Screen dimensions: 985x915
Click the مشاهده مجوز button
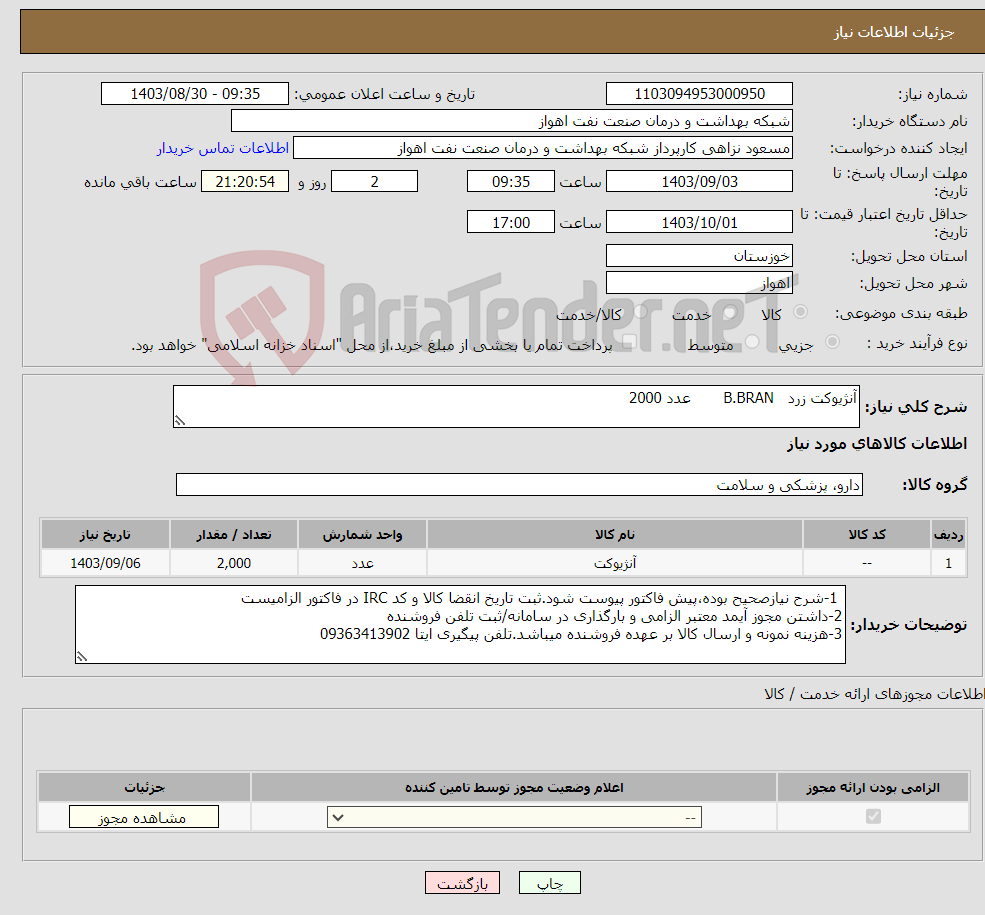tap(144, 817)
